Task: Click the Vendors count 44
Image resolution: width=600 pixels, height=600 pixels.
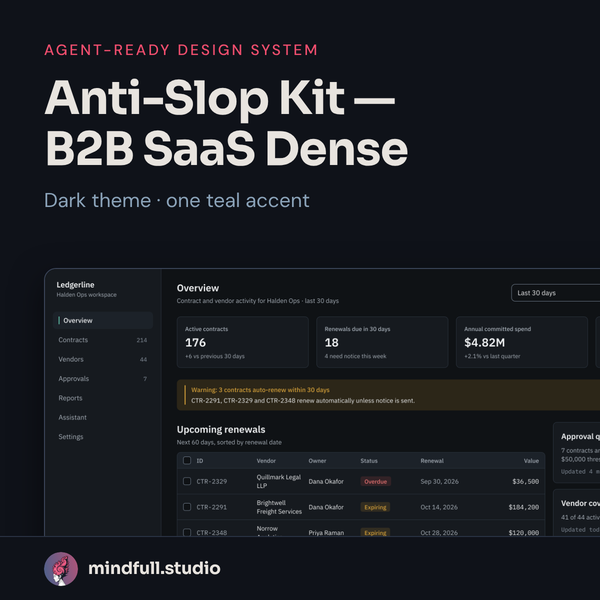Action: [x=143, y=360]
